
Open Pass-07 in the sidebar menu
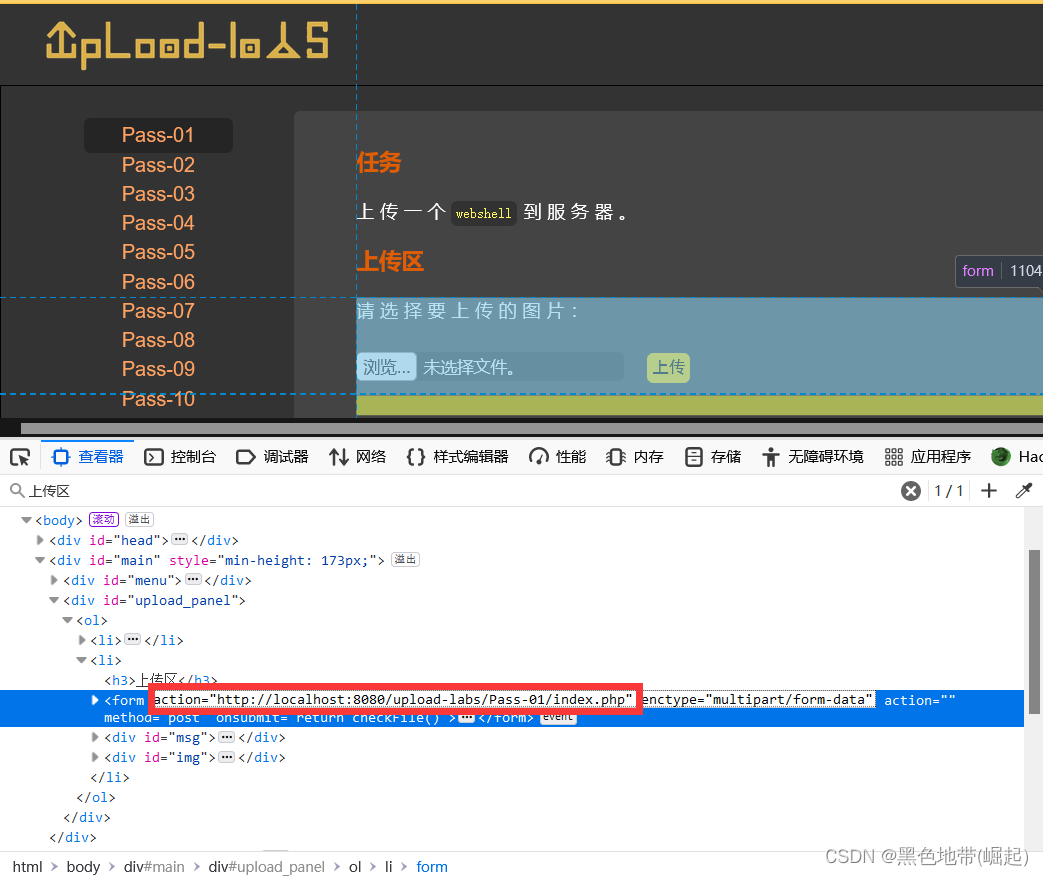tap(158, 311)
